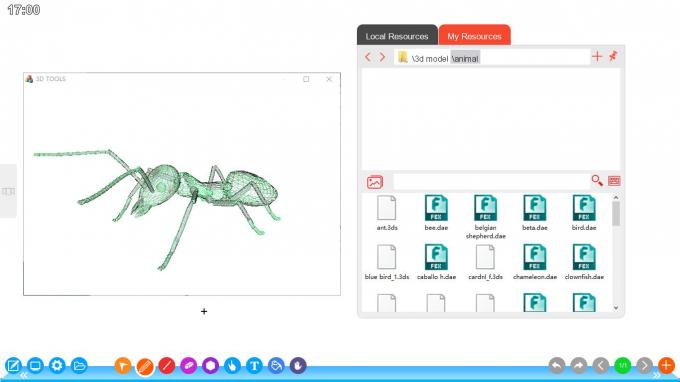Viewport: 680px width, 382px height.
Task: Select the orange arrow selection tool
Action: (123, 366)
